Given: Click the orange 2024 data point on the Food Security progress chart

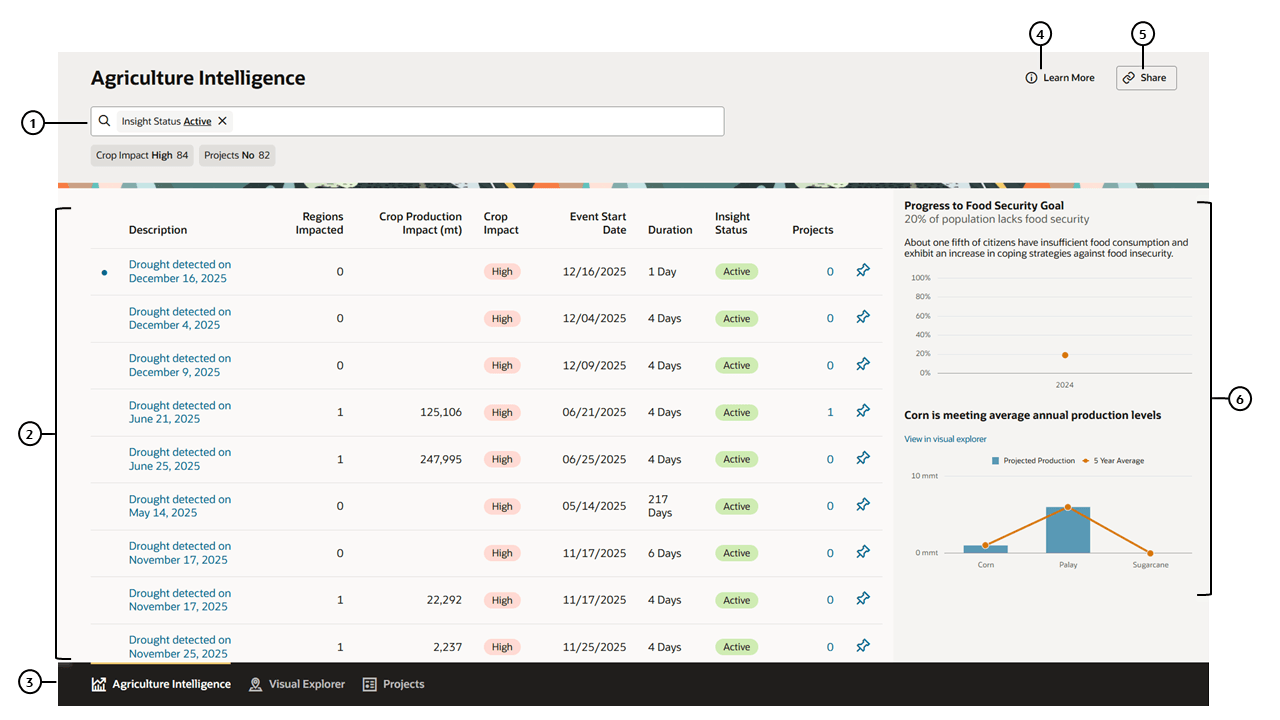Looking at the screenshot, I should [1064, 354].
